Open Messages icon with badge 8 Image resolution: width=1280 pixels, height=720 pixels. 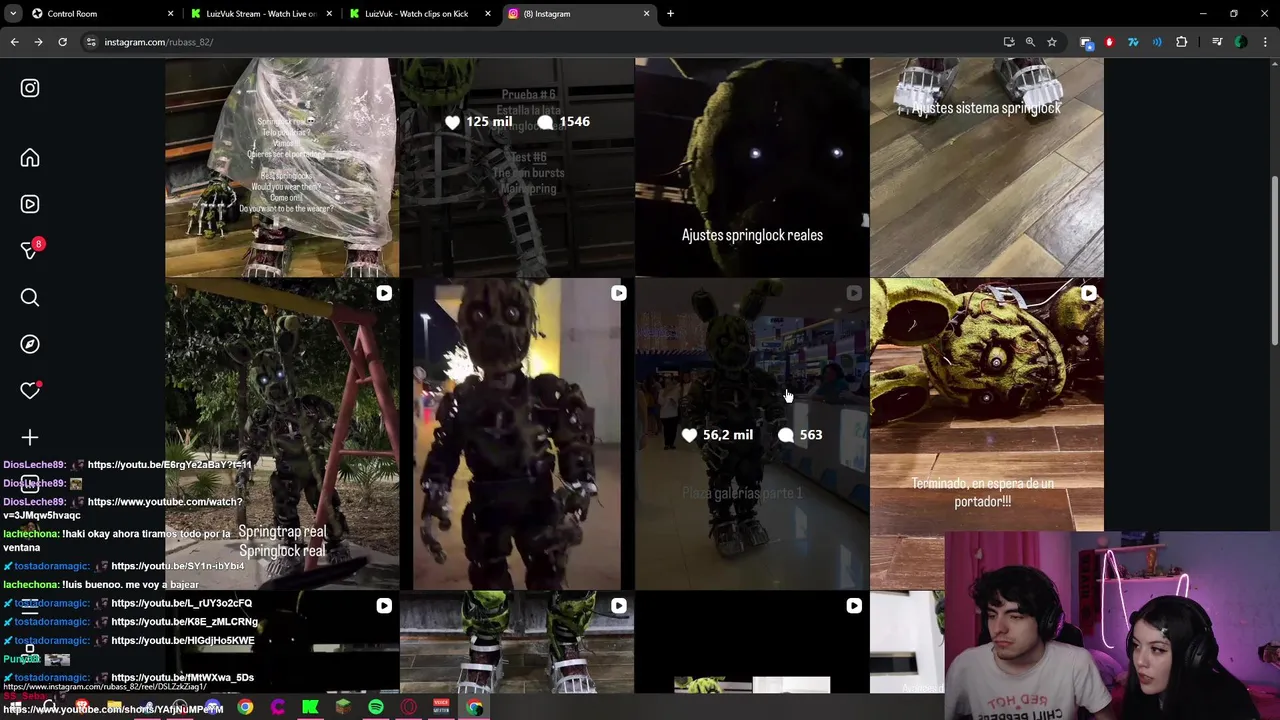click(x=30, y=250)
